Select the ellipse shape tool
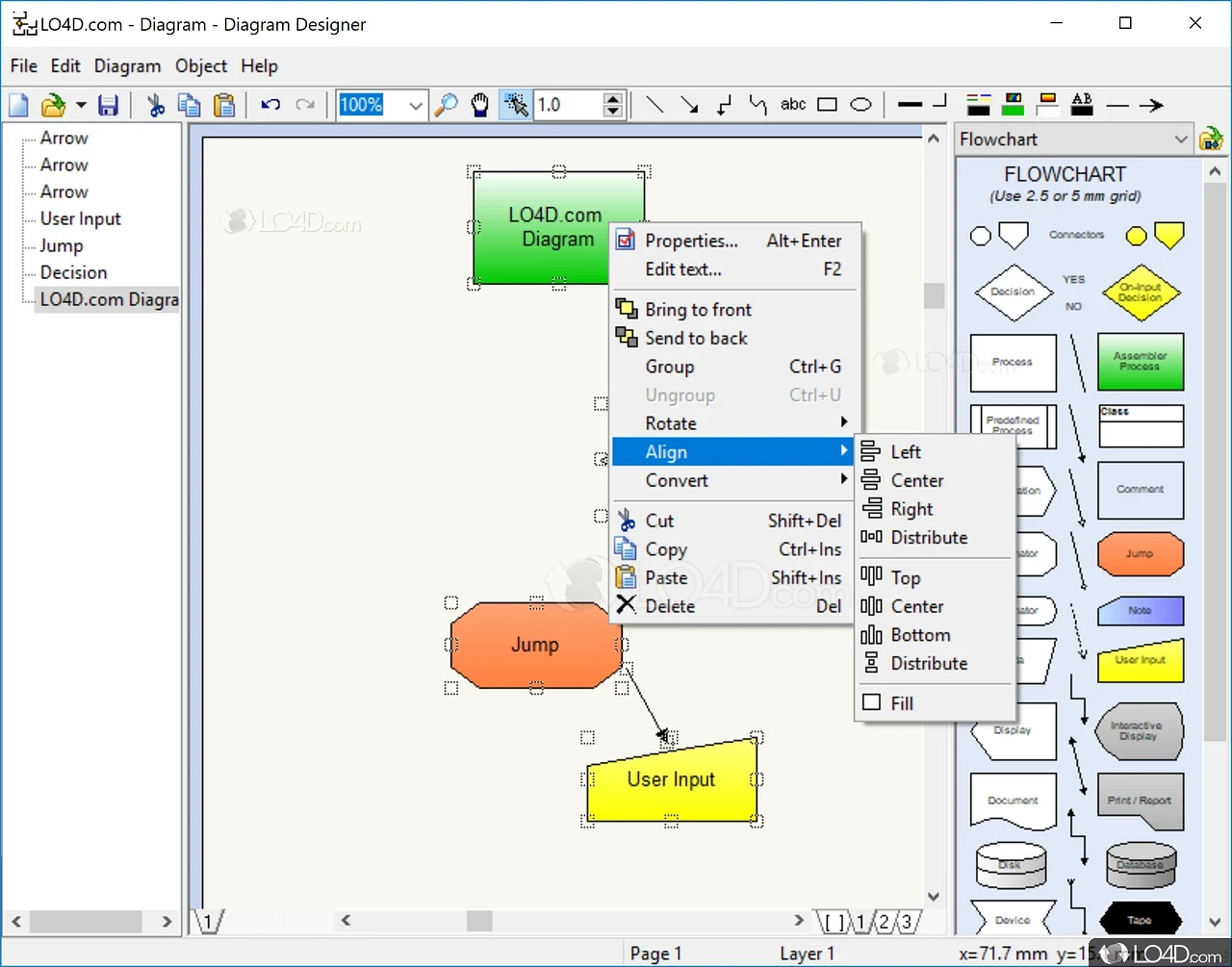 (x=861, y=105)
